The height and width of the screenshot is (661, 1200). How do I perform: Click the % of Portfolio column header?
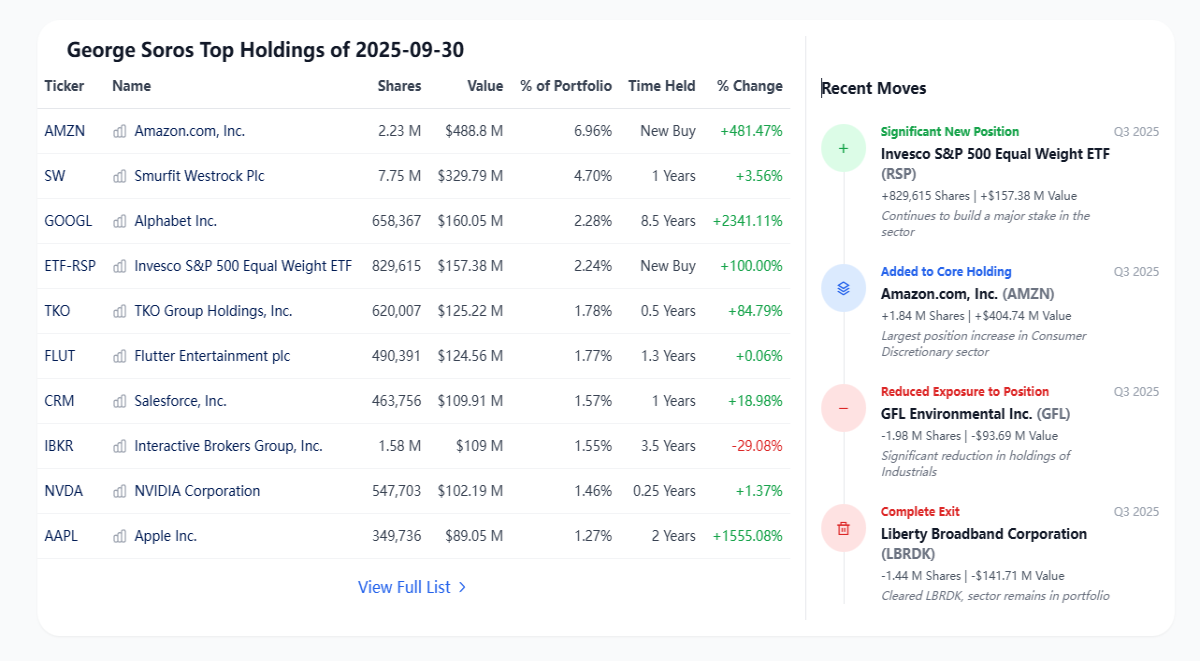coord(566,86)
